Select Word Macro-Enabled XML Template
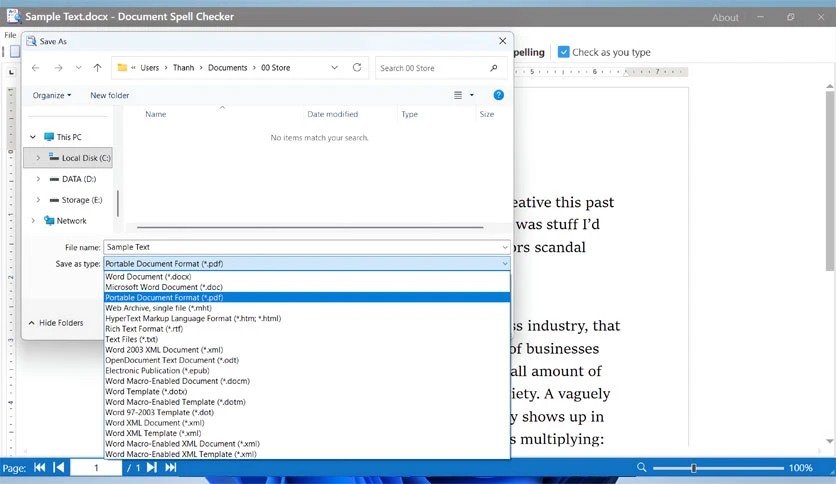 [307, 454]
